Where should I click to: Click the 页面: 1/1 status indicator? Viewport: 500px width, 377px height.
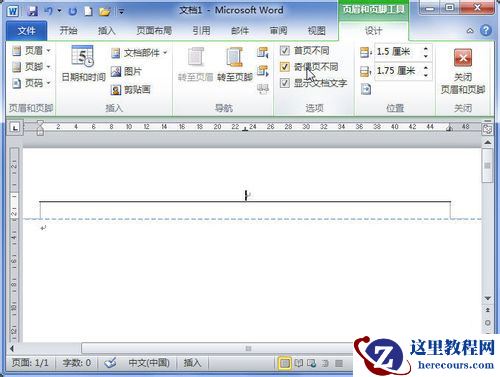coord(30,363)
